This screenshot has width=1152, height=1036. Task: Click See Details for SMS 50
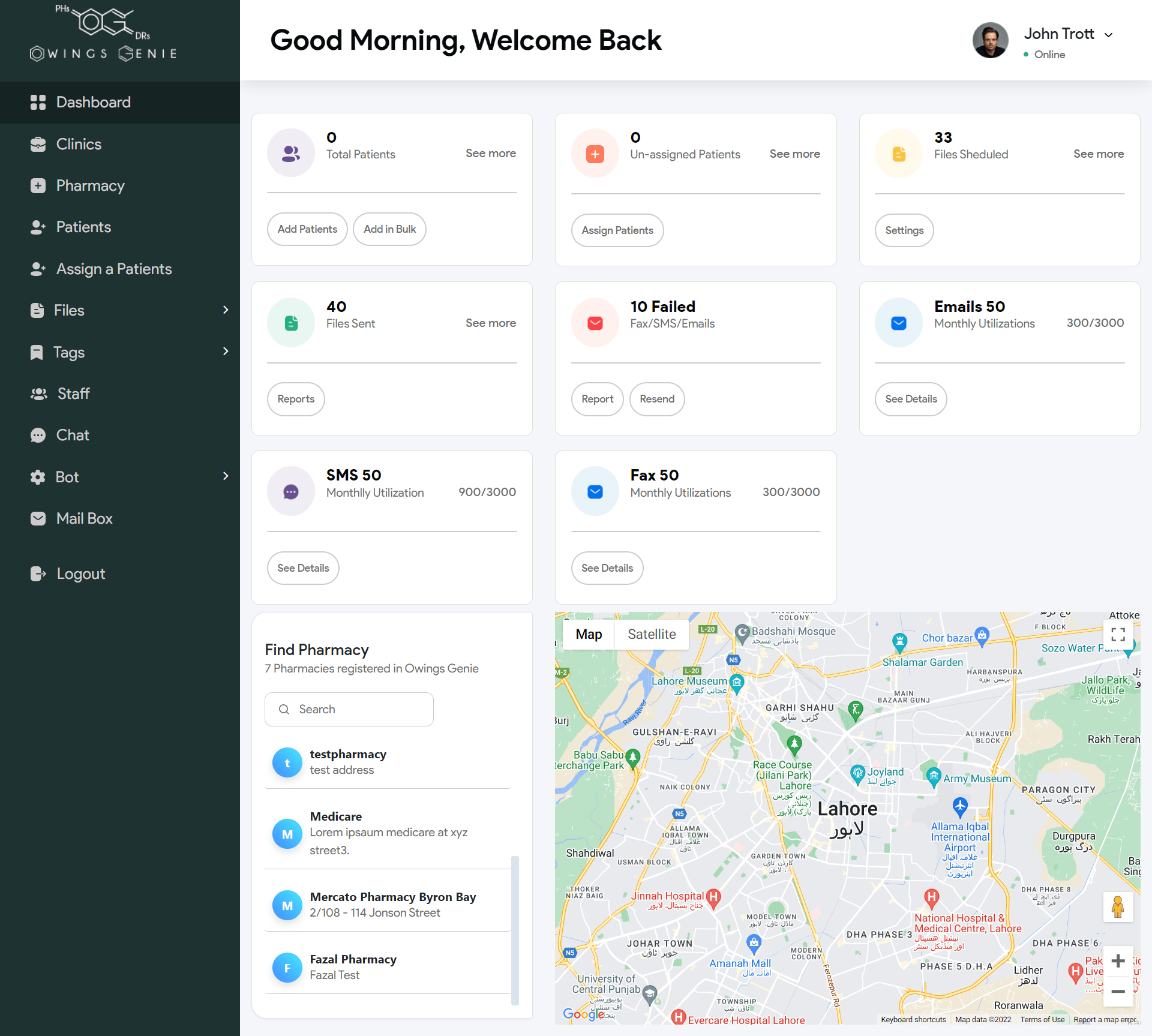(x=303, y=567)
